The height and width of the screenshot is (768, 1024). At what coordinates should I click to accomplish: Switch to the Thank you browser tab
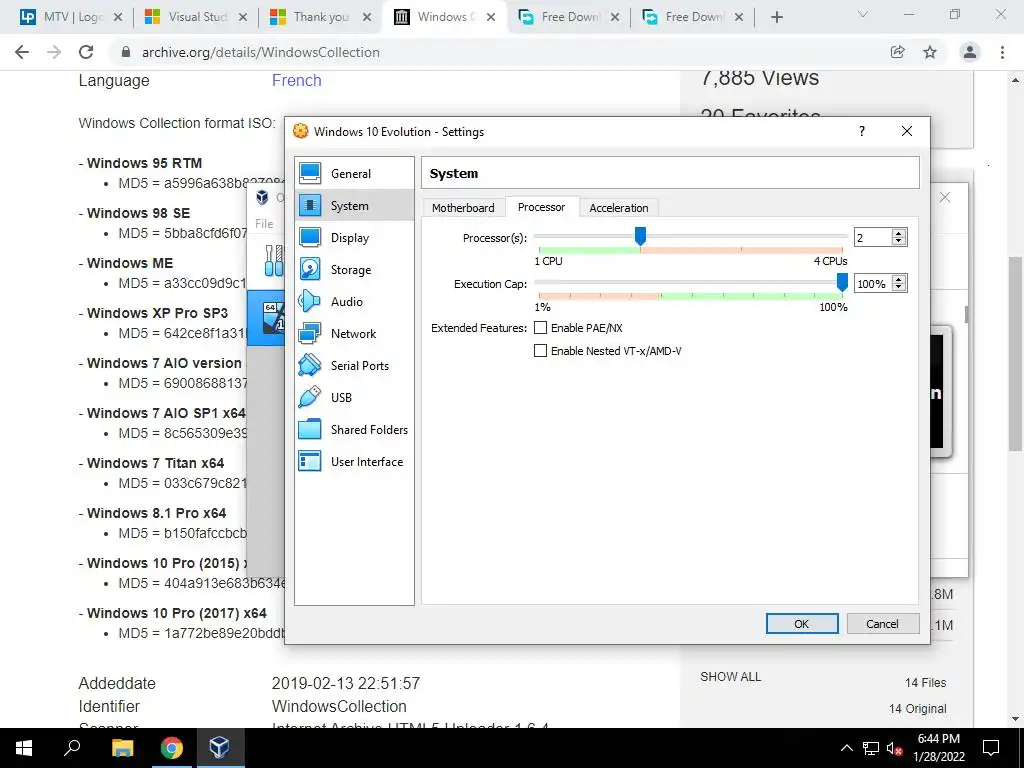[x=321, y=17]
